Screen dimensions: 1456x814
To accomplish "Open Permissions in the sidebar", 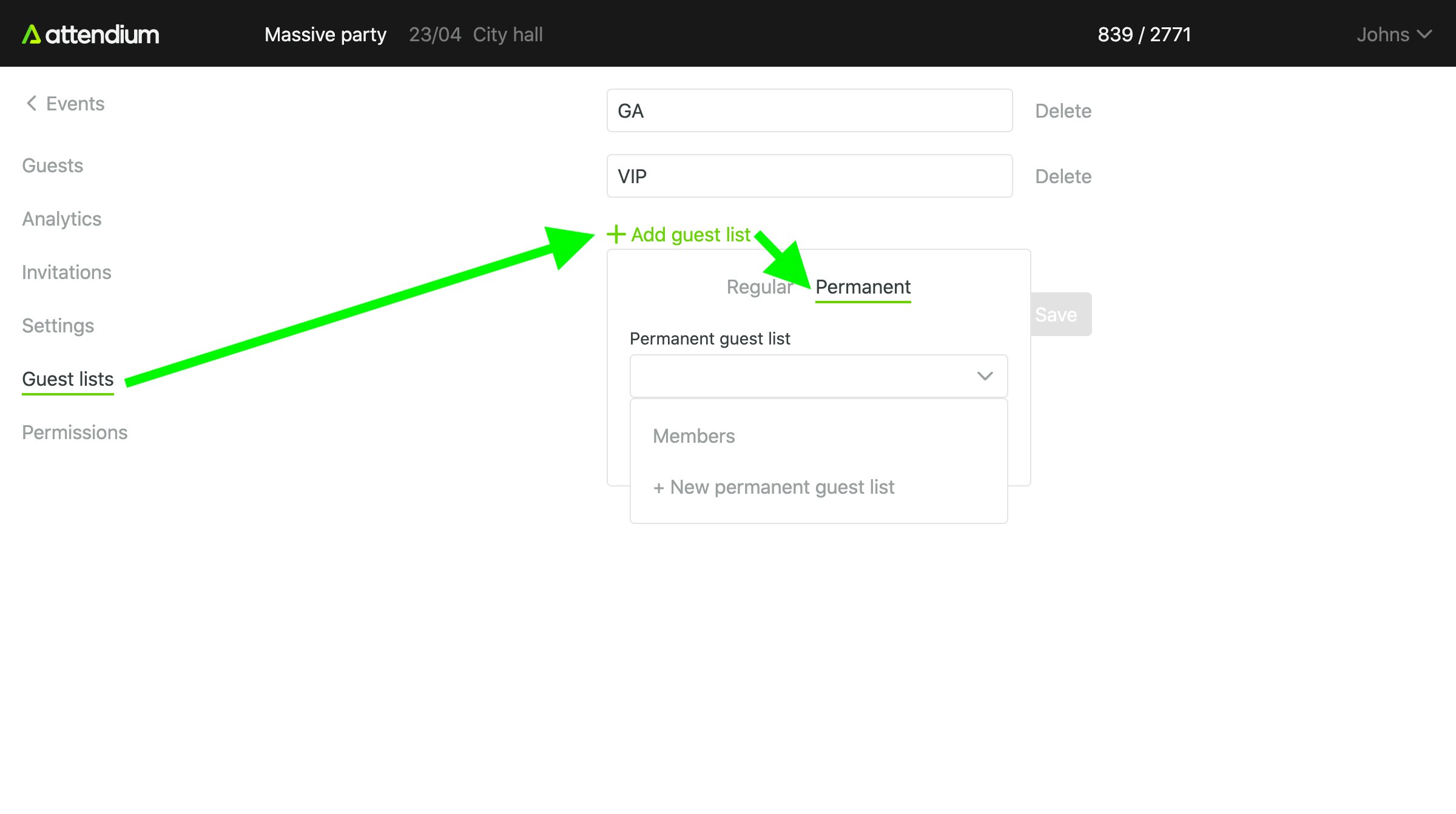I will pos(75,432).
